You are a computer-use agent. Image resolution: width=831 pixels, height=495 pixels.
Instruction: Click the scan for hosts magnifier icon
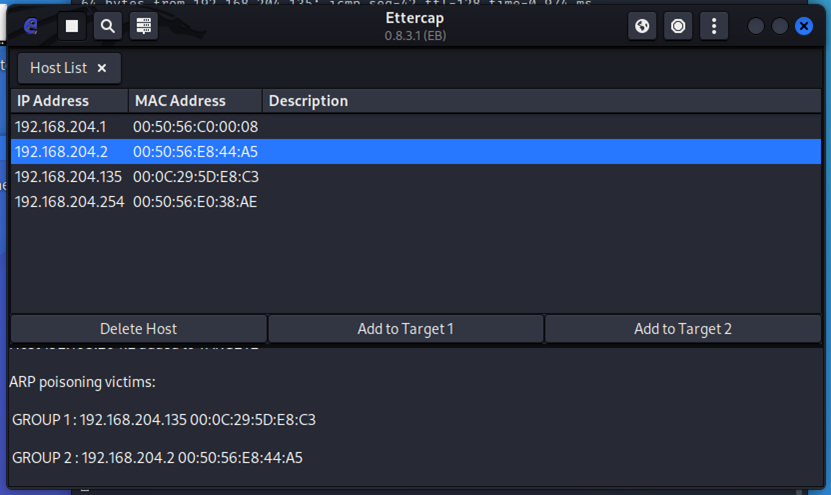107,26
